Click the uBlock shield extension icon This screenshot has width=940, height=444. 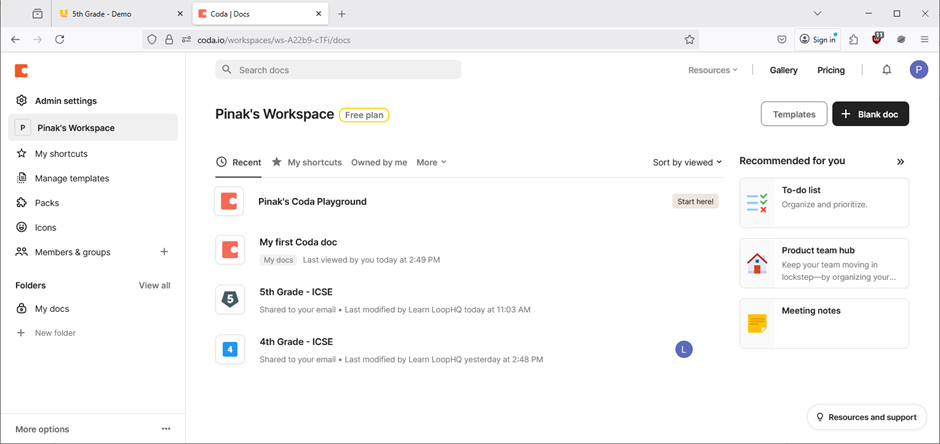tap(878, 38)
